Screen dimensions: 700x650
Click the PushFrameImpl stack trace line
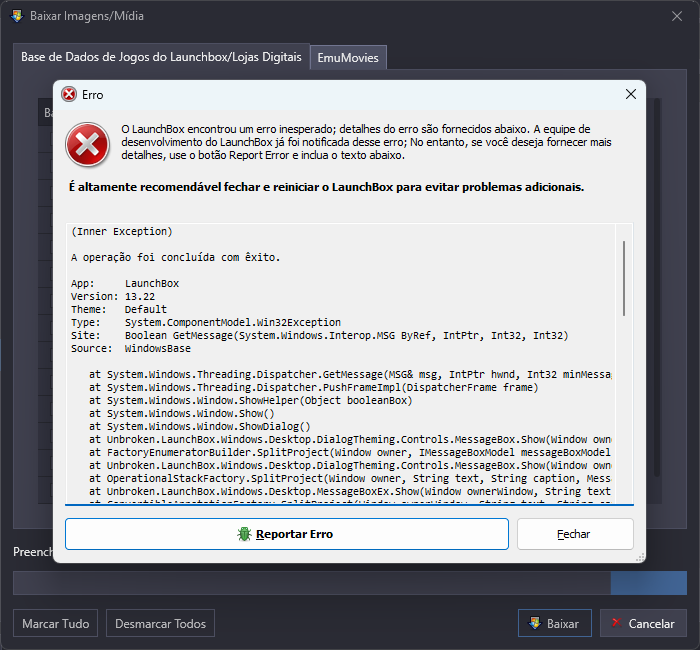pos(314,388)
